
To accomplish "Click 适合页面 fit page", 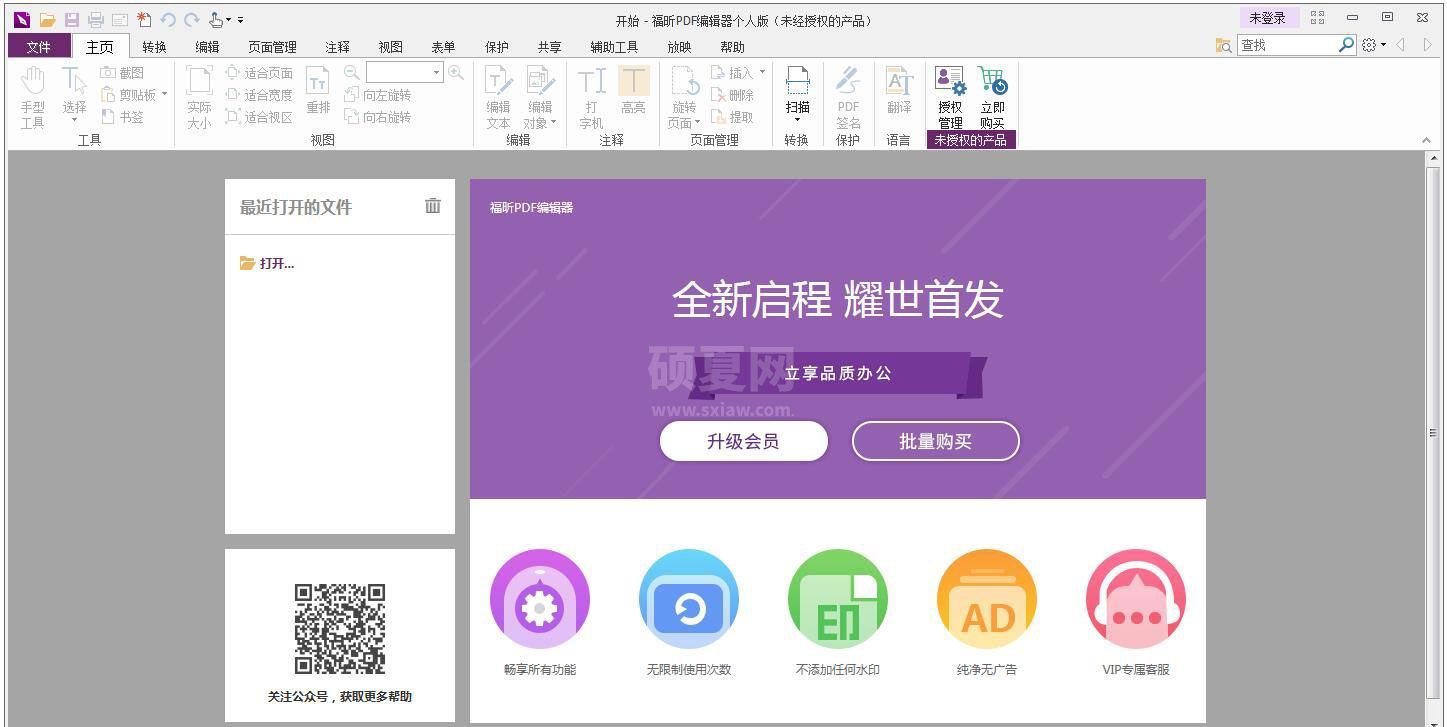I will click(259, 73).
